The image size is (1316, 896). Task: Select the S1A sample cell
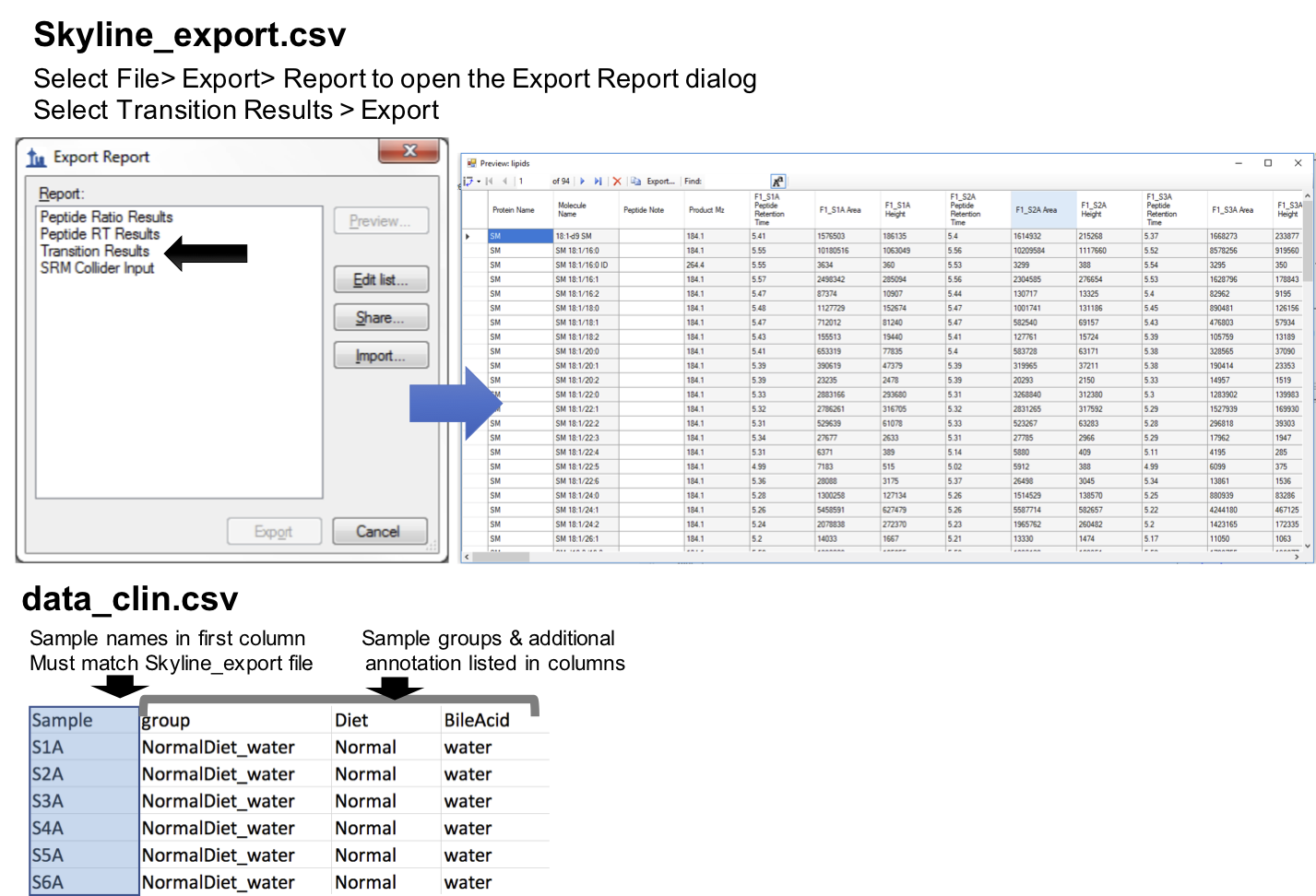pyautogui.click(x=84, y=747)
